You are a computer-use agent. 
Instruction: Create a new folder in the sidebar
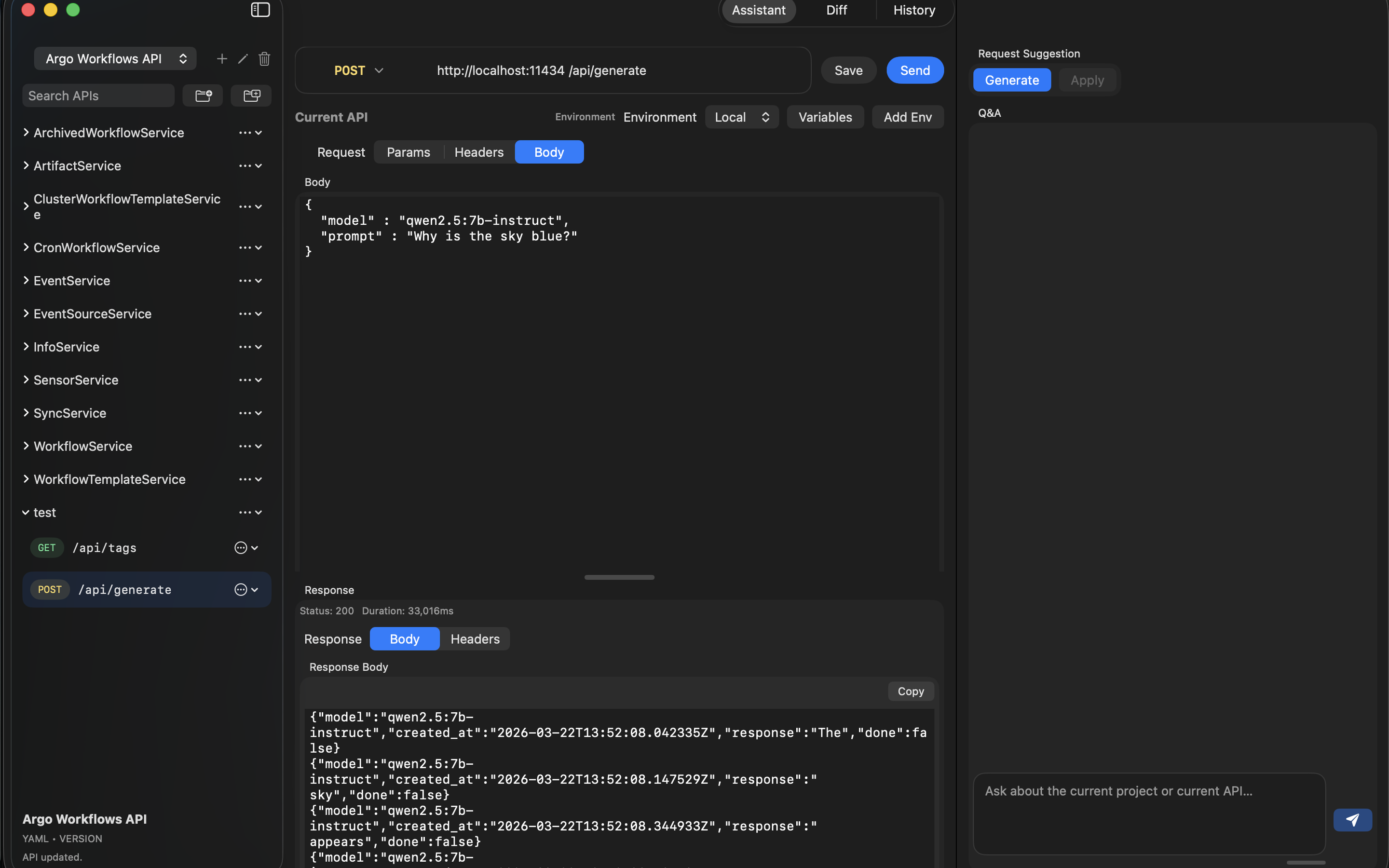(x=203, y=95)
